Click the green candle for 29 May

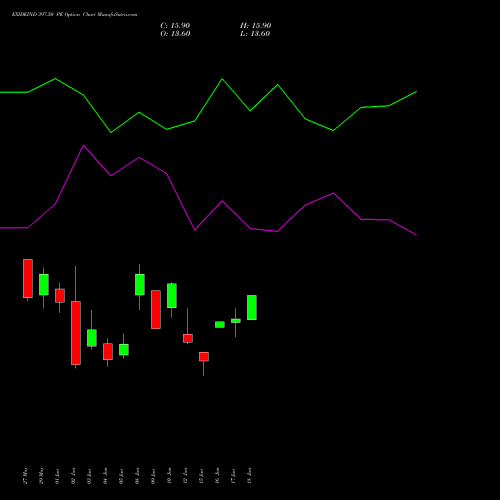point(44,285)
